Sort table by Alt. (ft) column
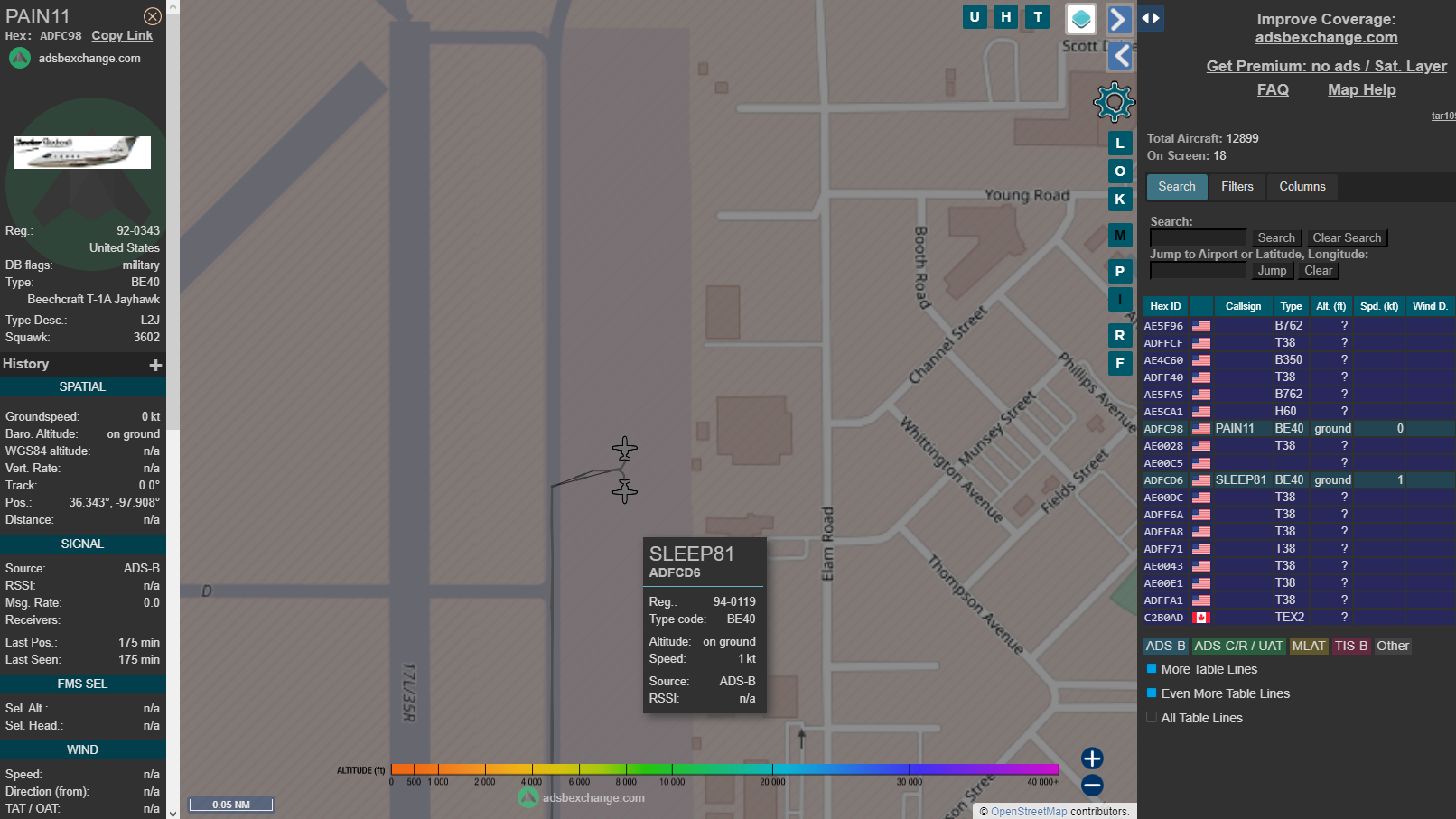Screen dimensions: 1456x819 coord(1331,306)
